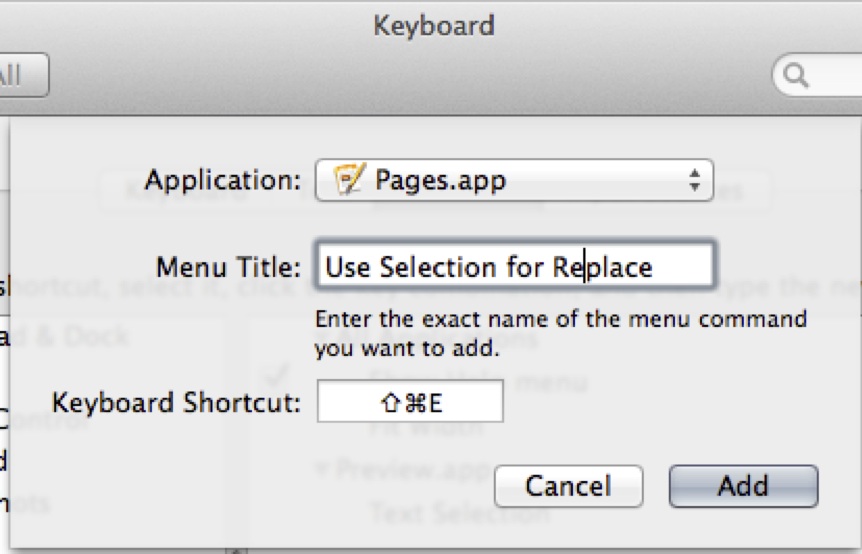Open the Pages.app application dropdown

[513, 181]
